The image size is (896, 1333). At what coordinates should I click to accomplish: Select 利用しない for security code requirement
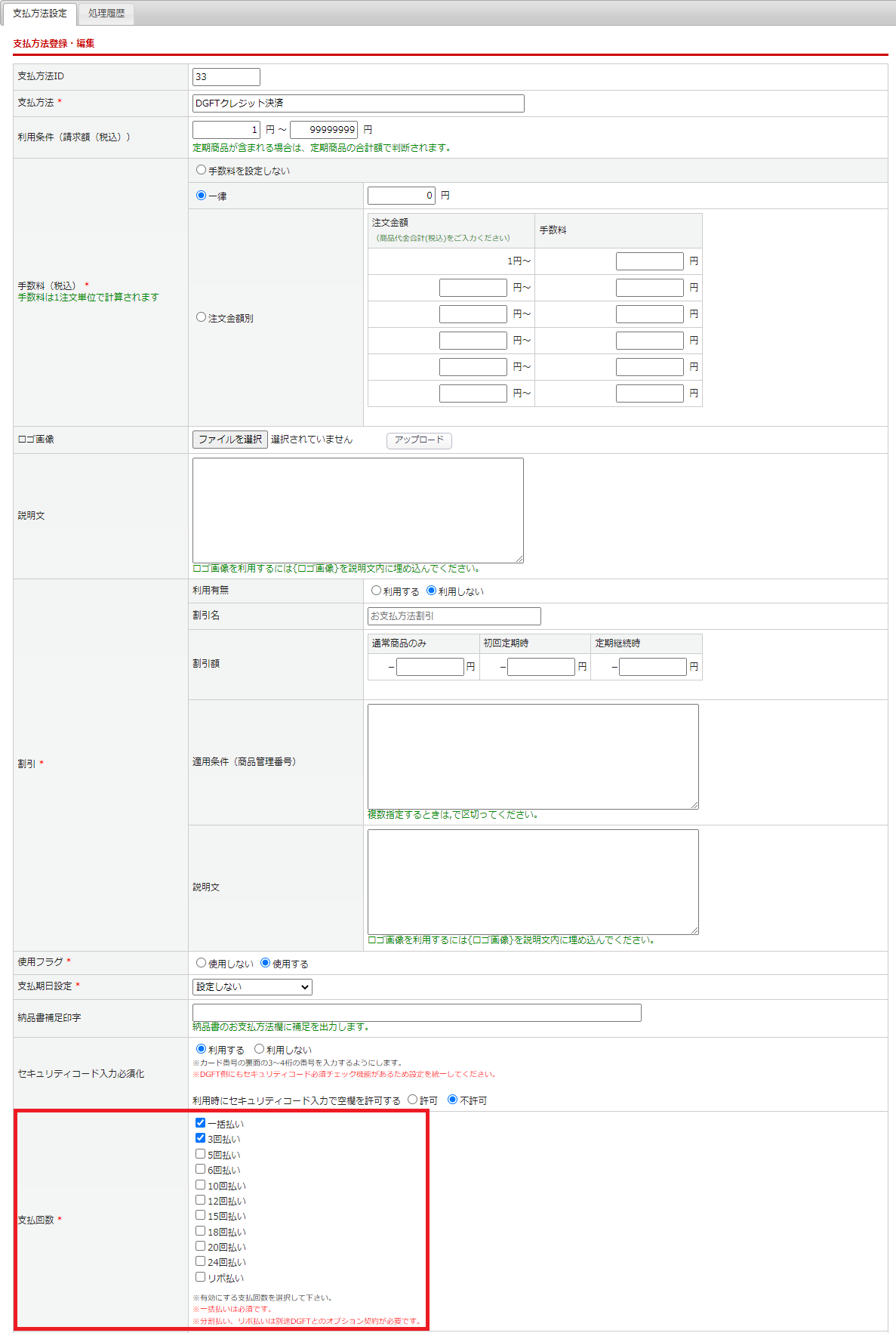pyautogui.click(x=260, y=1049)
